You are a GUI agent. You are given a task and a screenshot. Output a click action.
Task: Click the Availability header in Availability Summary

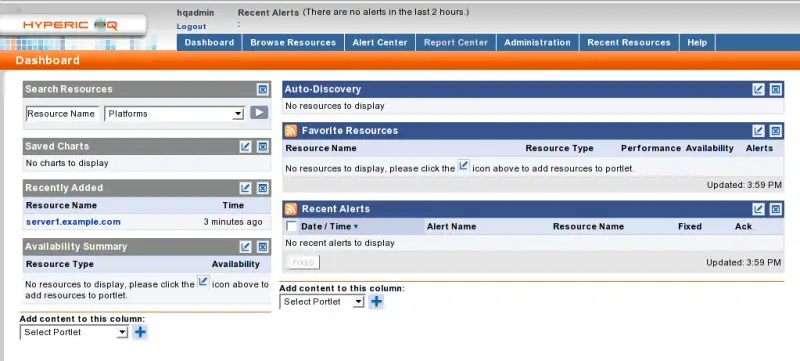[x=236, y=264]
